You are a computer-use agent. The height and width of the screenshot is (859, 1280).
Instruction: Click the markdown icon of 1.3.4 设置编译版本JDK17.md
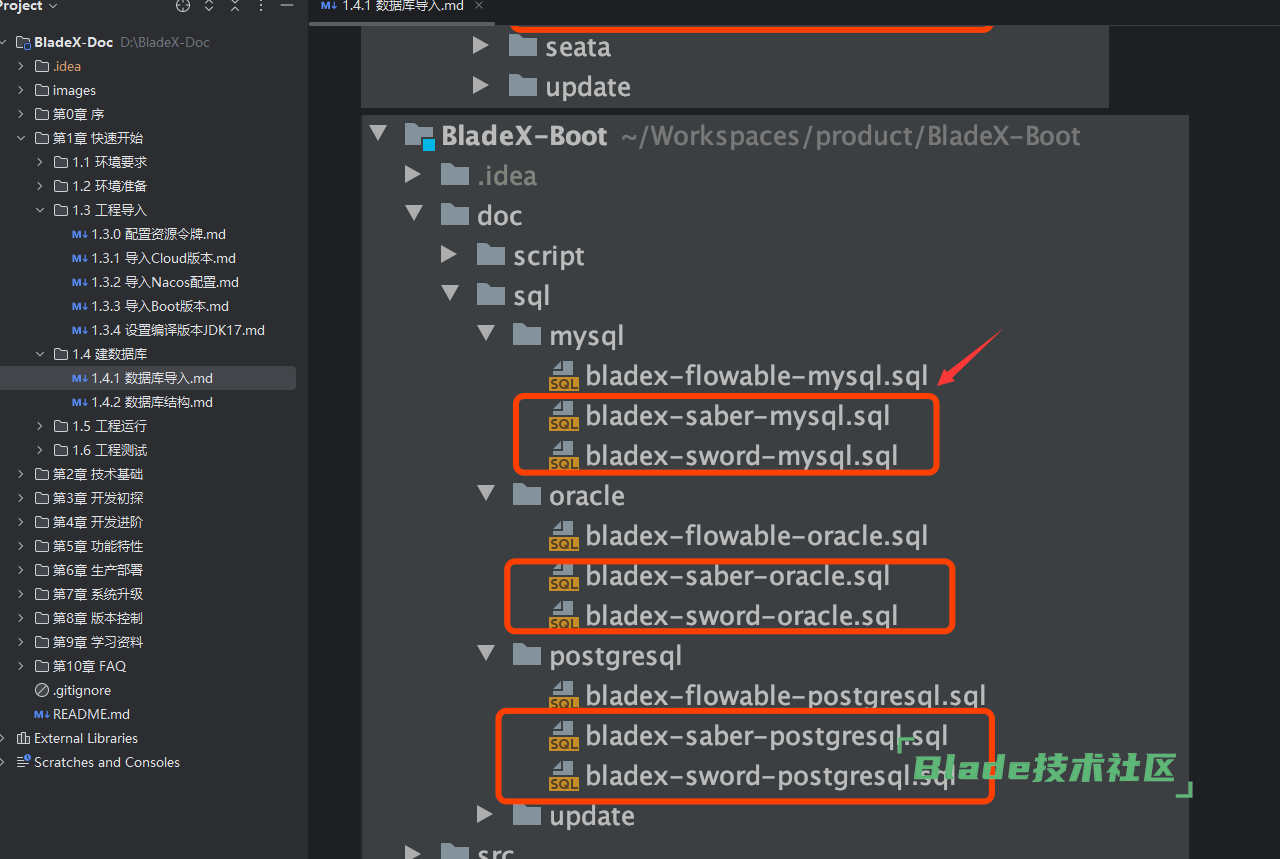click(80, 330)
